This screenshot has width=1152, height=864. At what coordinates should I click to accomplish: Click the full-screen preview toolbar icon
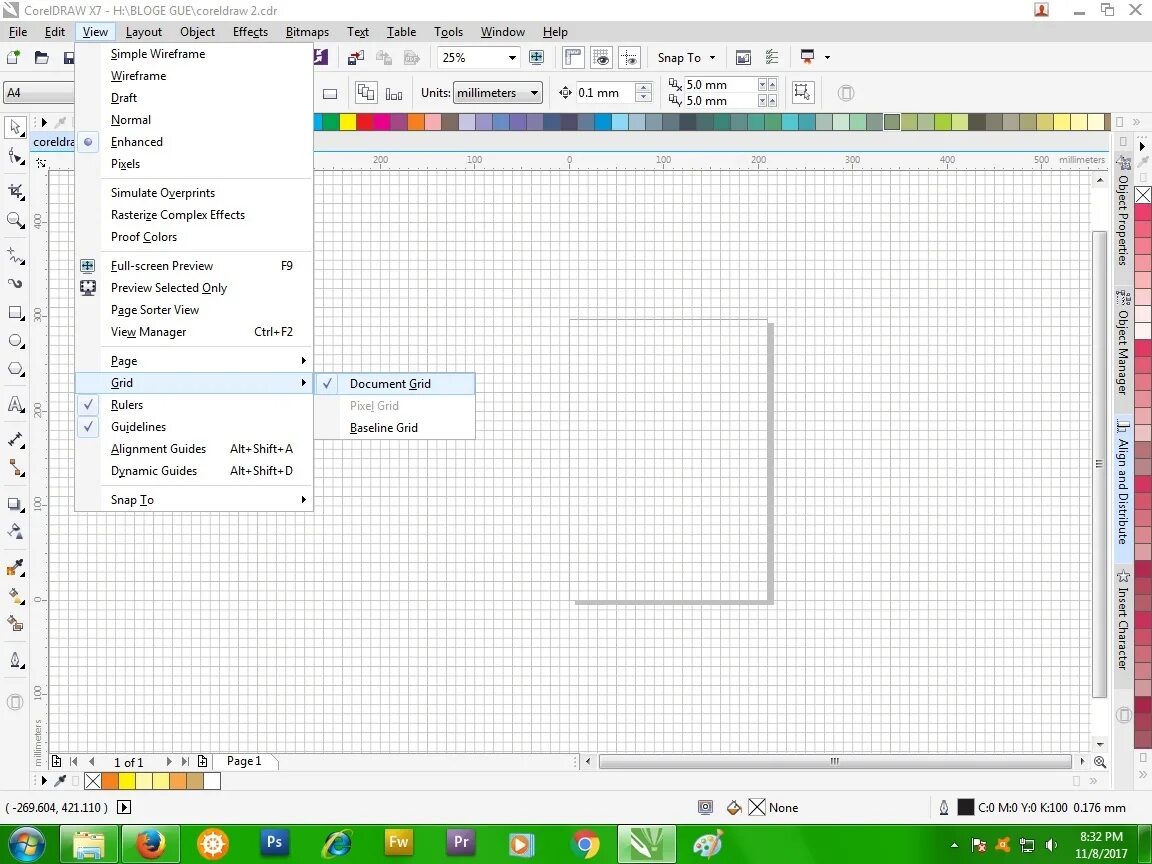point(536,57)
